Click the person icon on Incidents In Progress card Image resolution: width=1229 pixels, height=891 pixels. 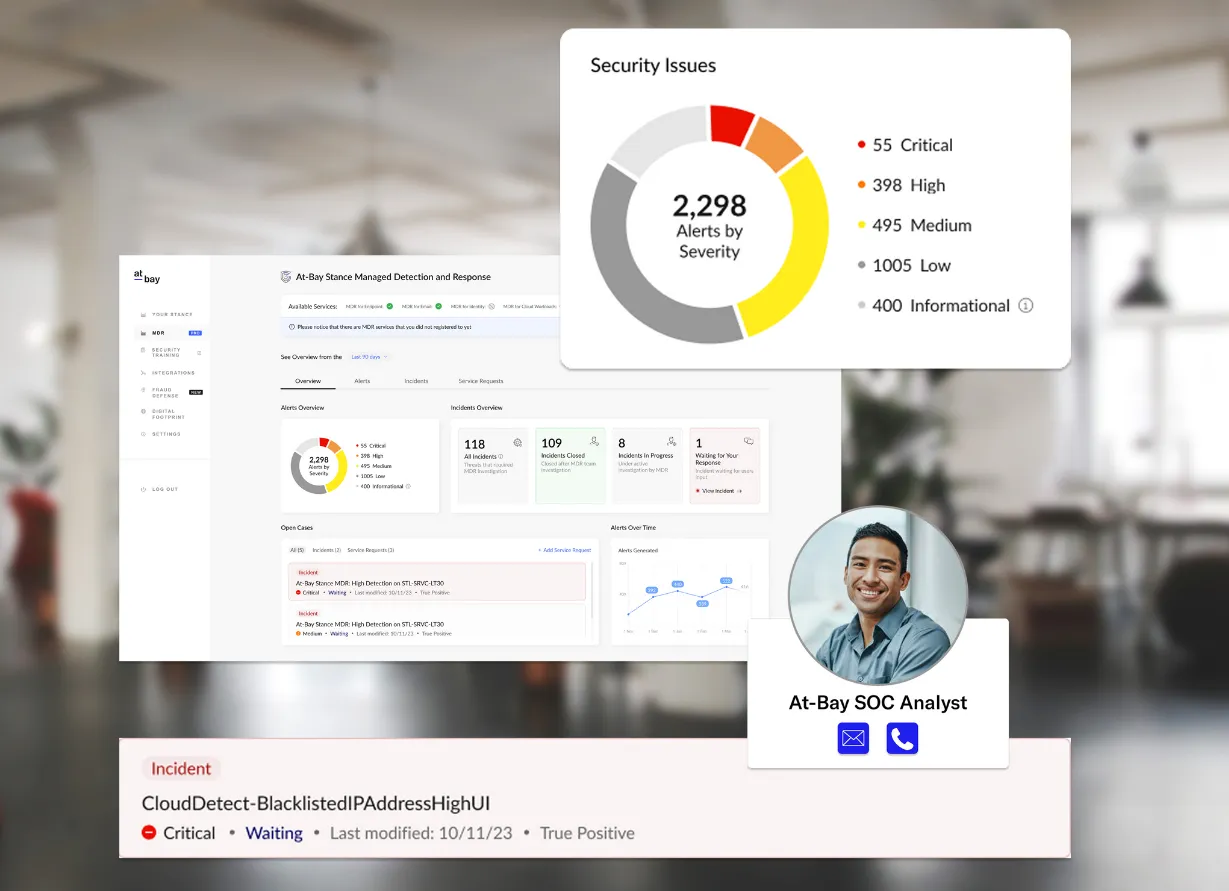[672, 441]
